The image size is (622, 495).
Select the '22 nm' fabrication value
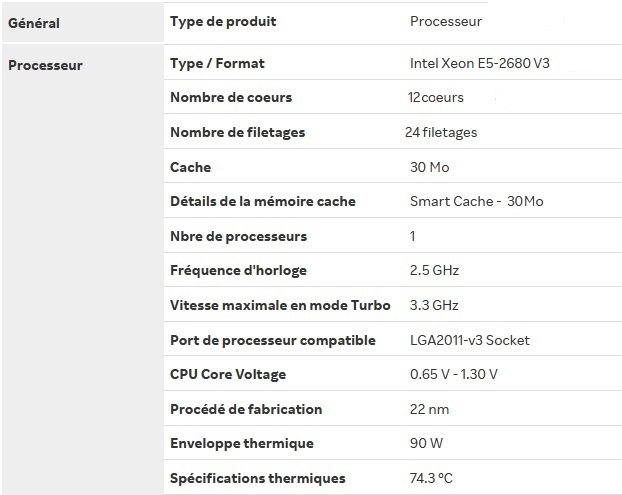[431, 409]
